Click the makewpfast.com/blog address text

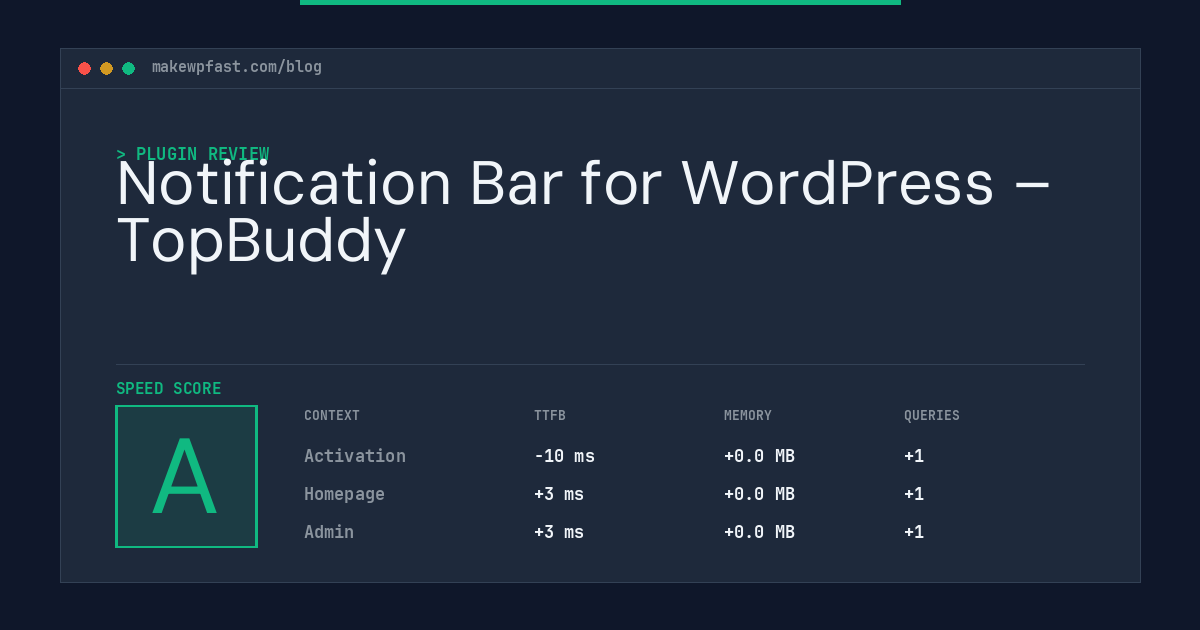pos(237,67)
